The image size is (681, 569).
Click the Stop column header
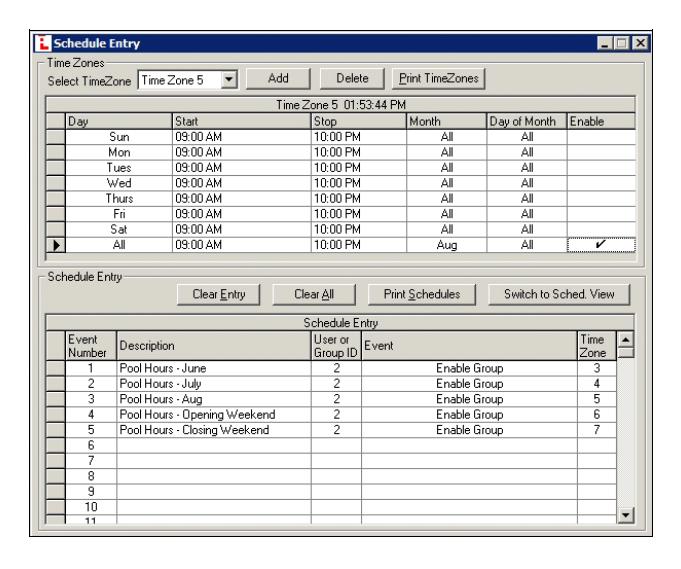pyautogui.click(x=359, y=121)
